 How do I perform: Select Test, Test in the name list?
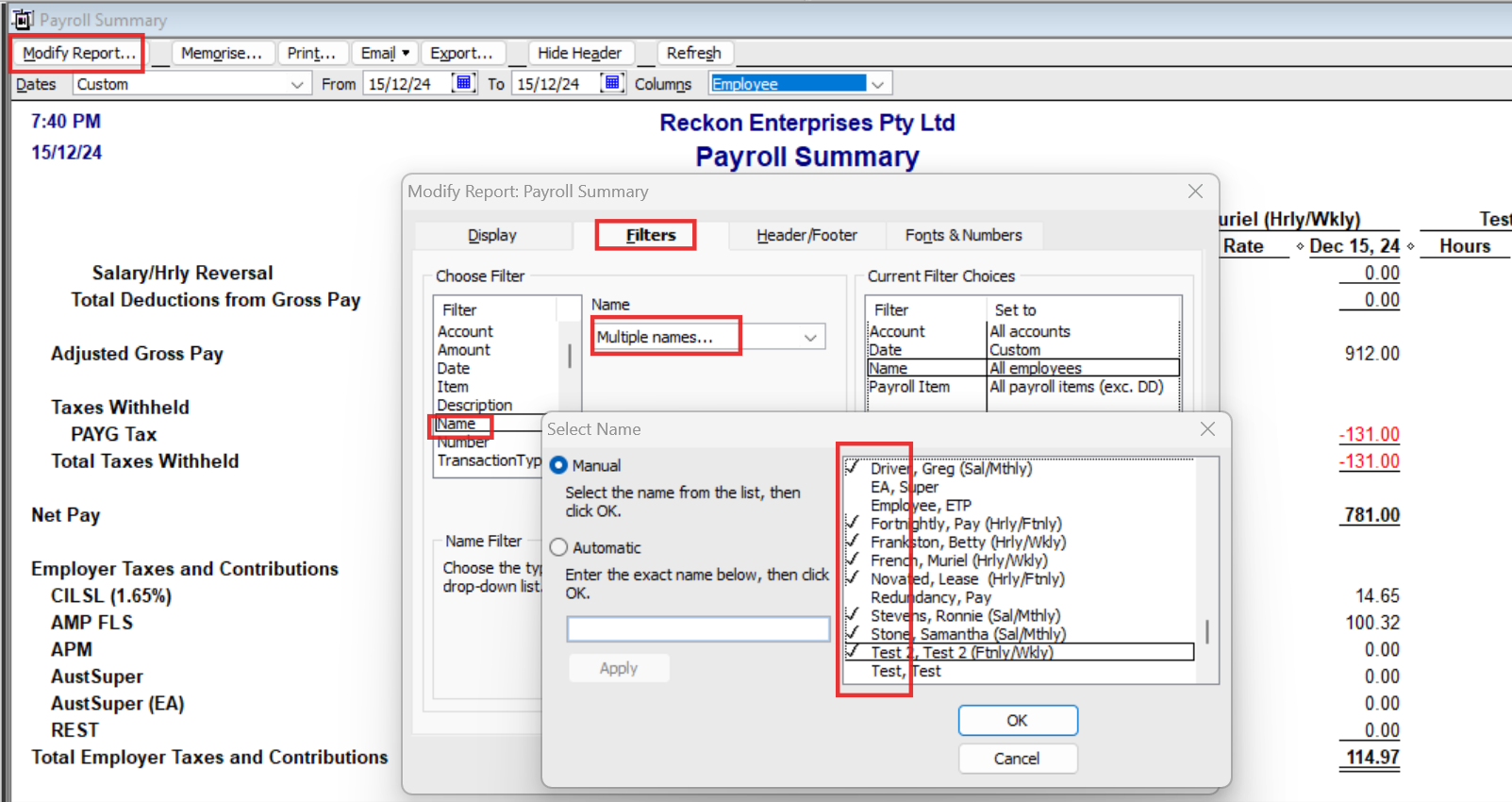coord(906,671)
